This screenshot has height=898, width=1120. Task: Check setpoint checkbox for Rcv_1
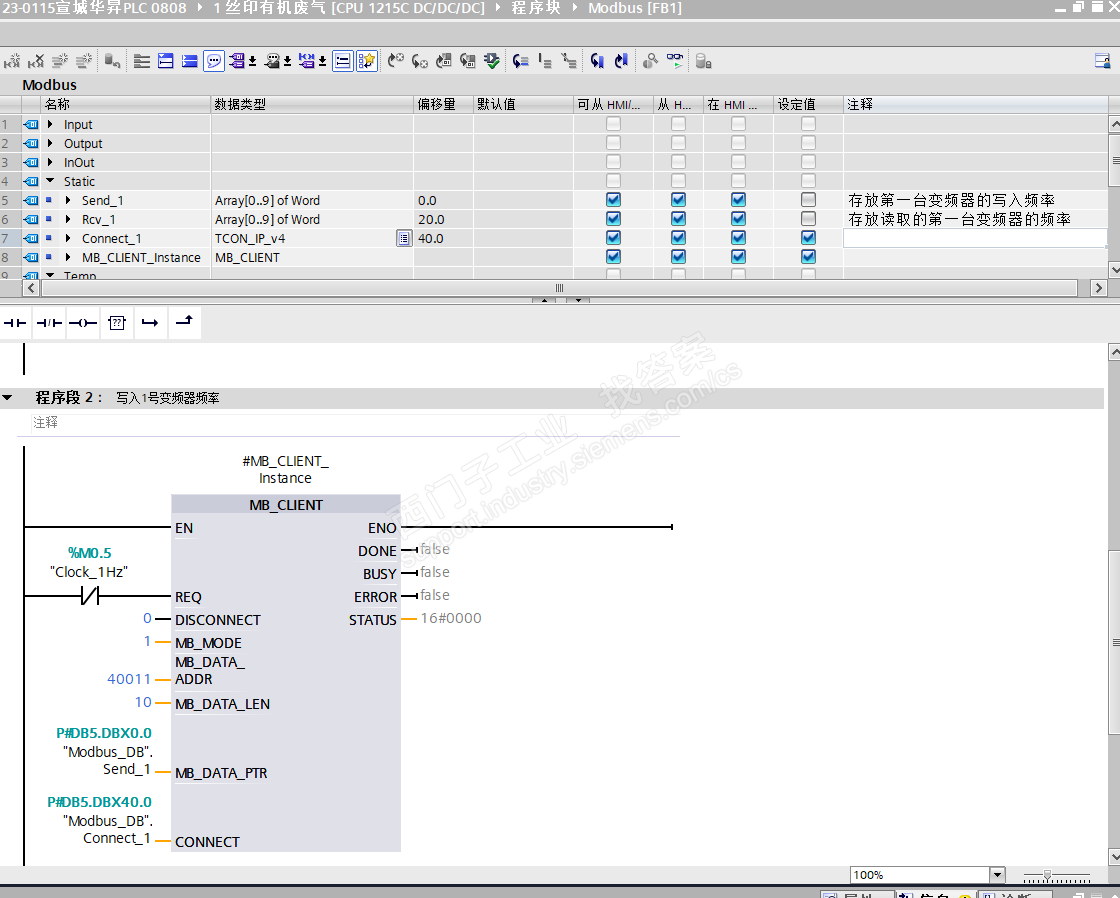click(x=808, y=219)
